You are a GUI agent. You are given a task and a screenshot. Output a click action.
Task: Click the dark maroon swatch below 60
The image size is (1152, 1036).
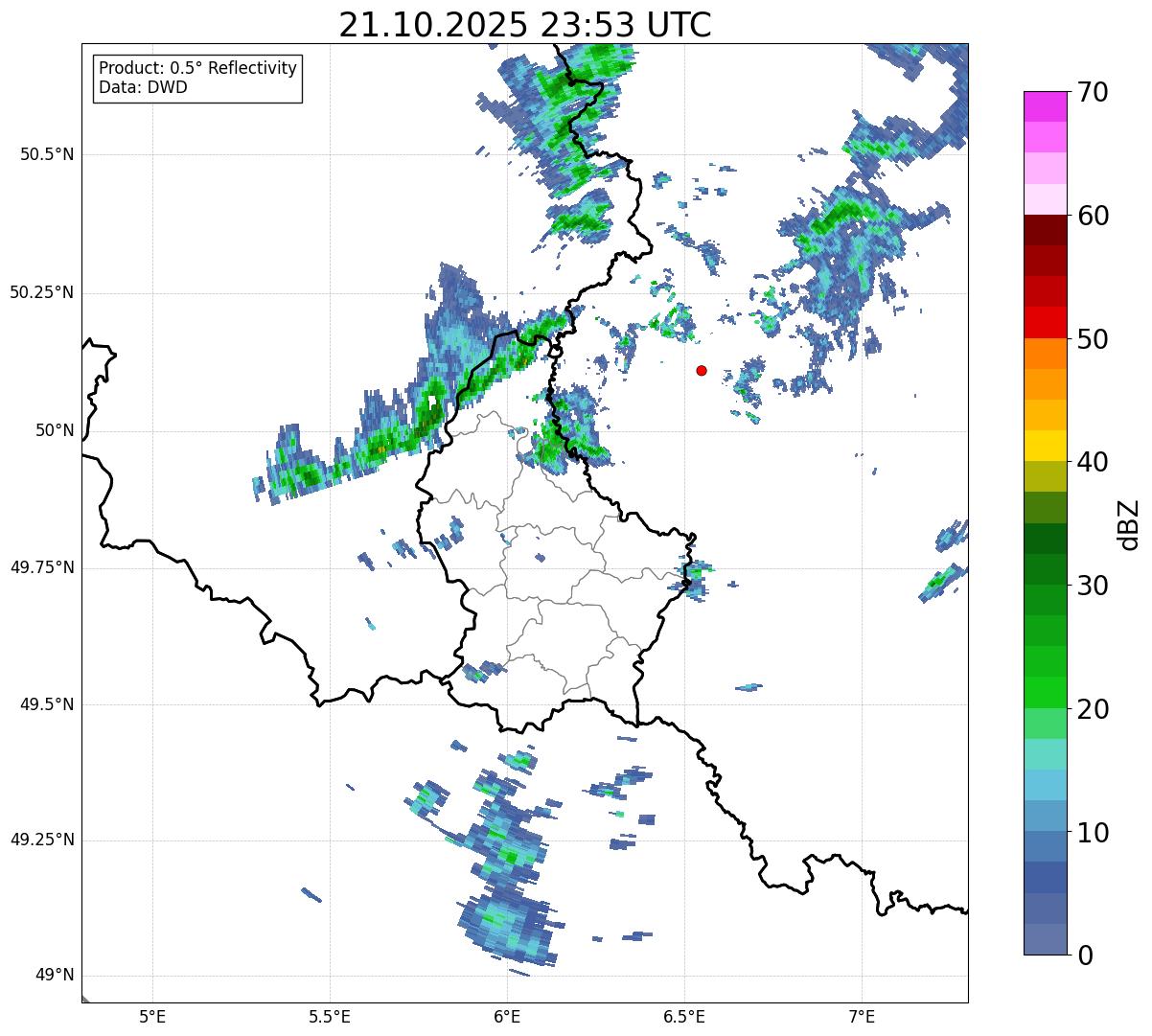click(1045, 230)
